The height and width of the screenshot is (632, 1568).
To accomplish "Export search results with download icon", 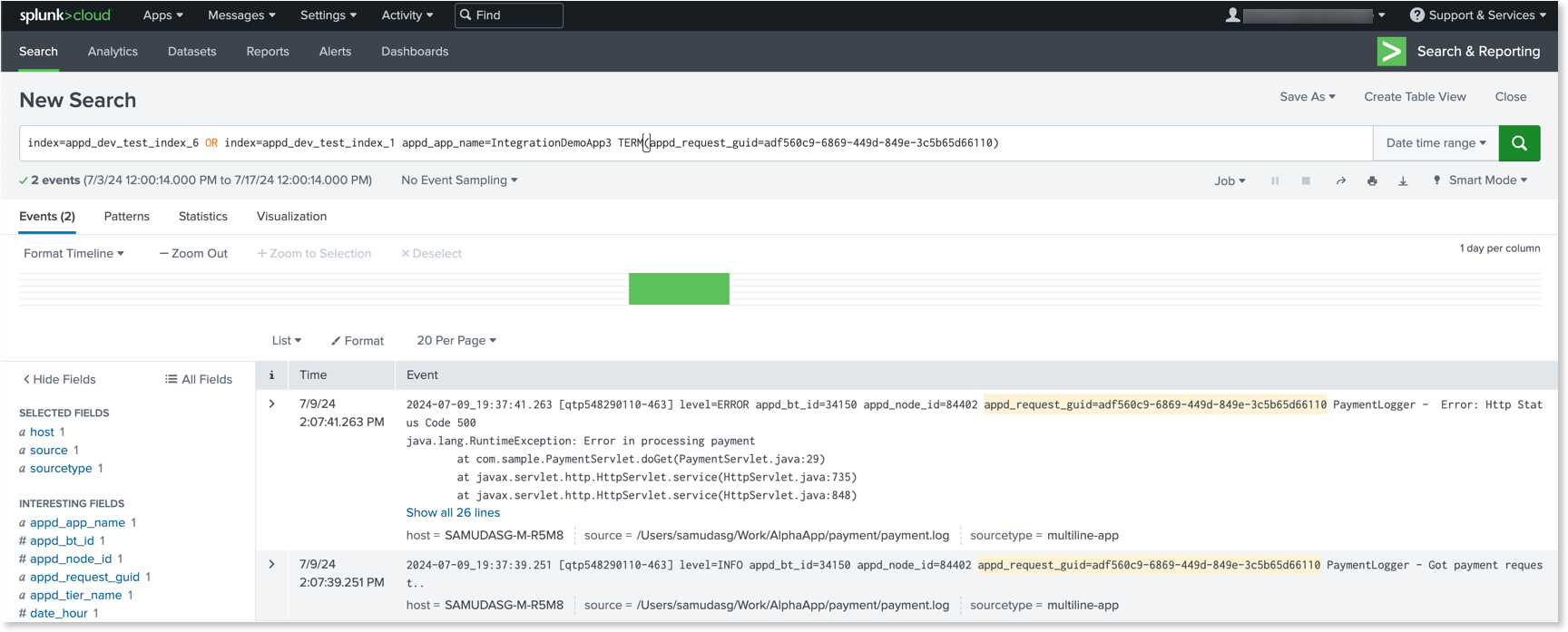I will pyautogui.click(x=1403, y=181).
